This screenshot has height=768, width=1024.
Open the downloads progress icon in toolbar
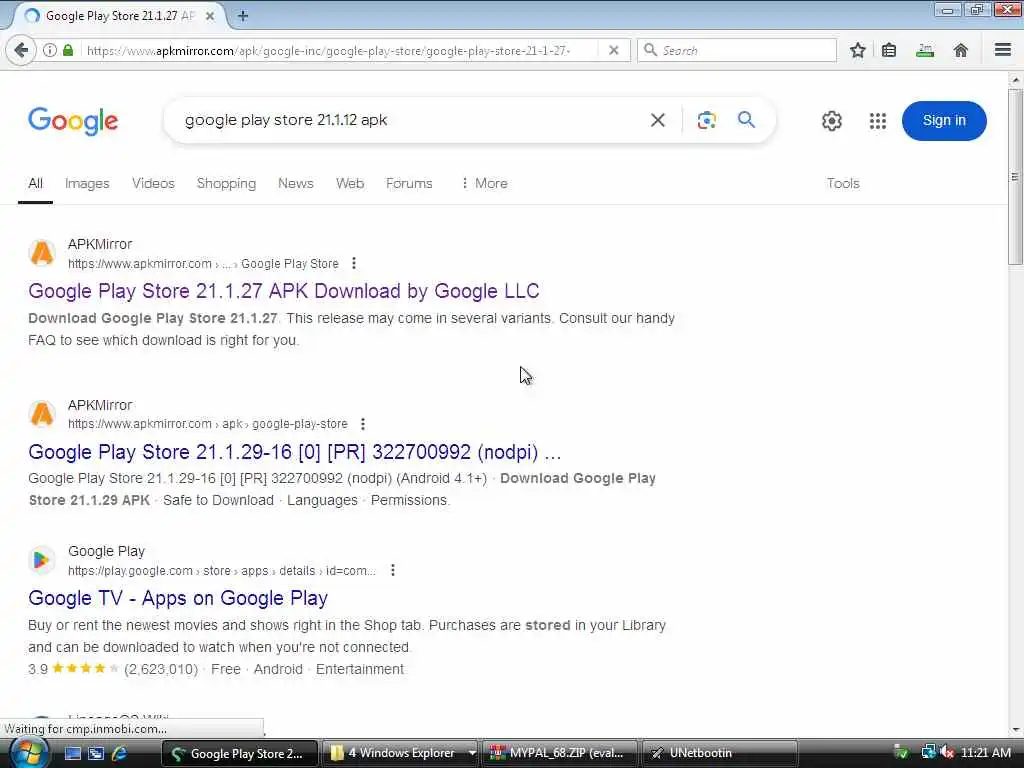(x=925, y=50)
